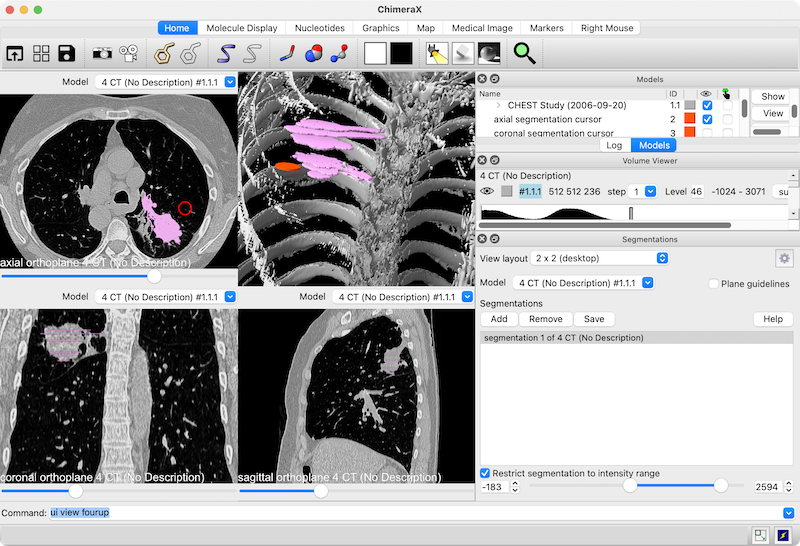This screenshot has width=800, height=546.
Task: Switch to the Log tab
Action: tap(614, 145)
